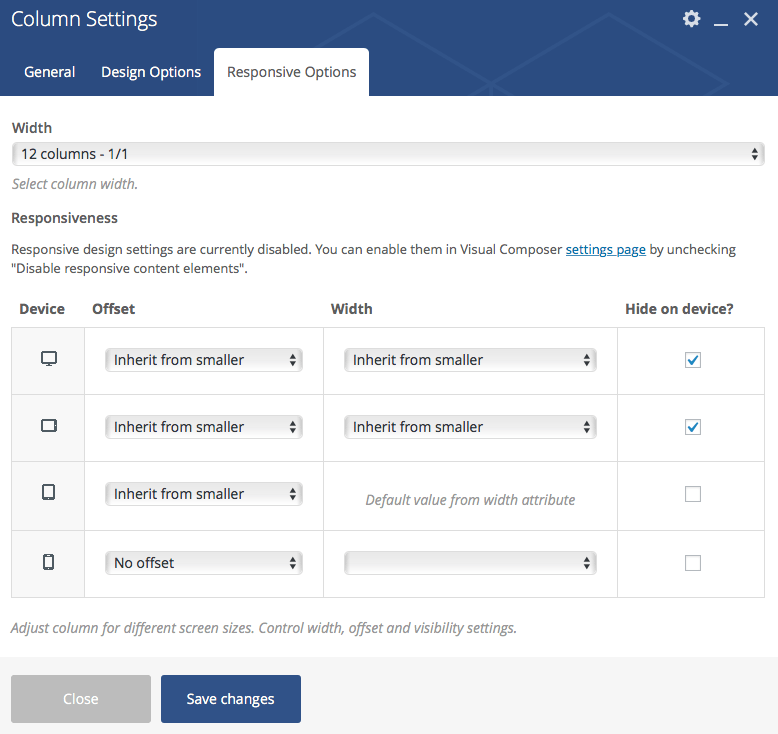The height and width of the screenshot is (734, 778).
Task: Click the Save changes button
Action: pos(231,699)
